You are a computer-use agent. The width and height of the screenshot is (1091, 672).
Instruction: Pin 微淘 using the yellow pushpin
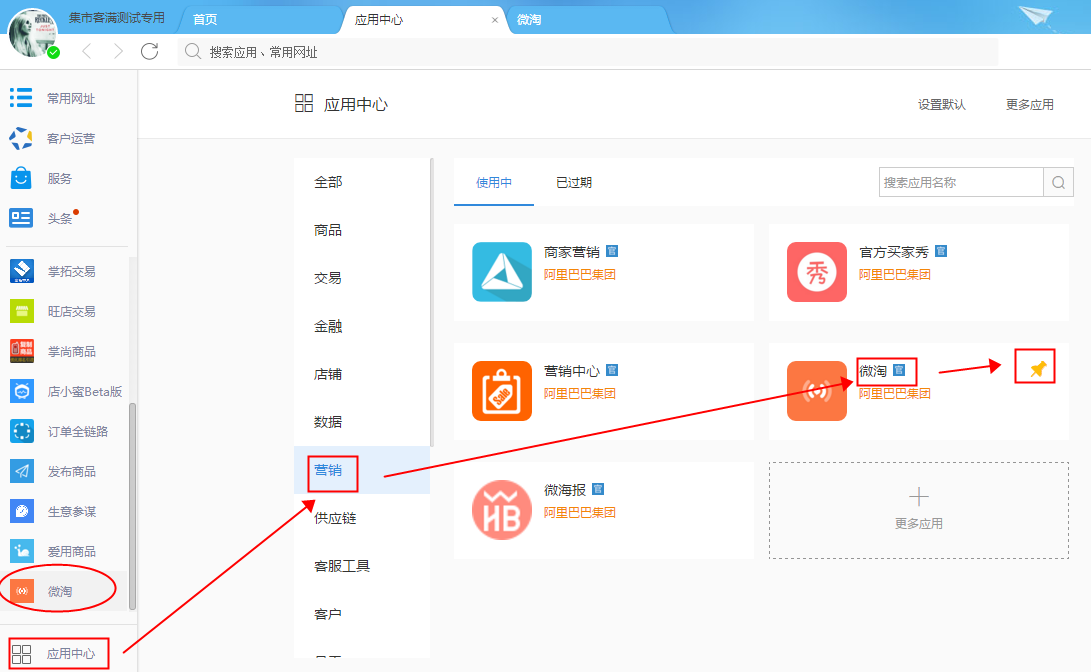(x=1037, y=369)
